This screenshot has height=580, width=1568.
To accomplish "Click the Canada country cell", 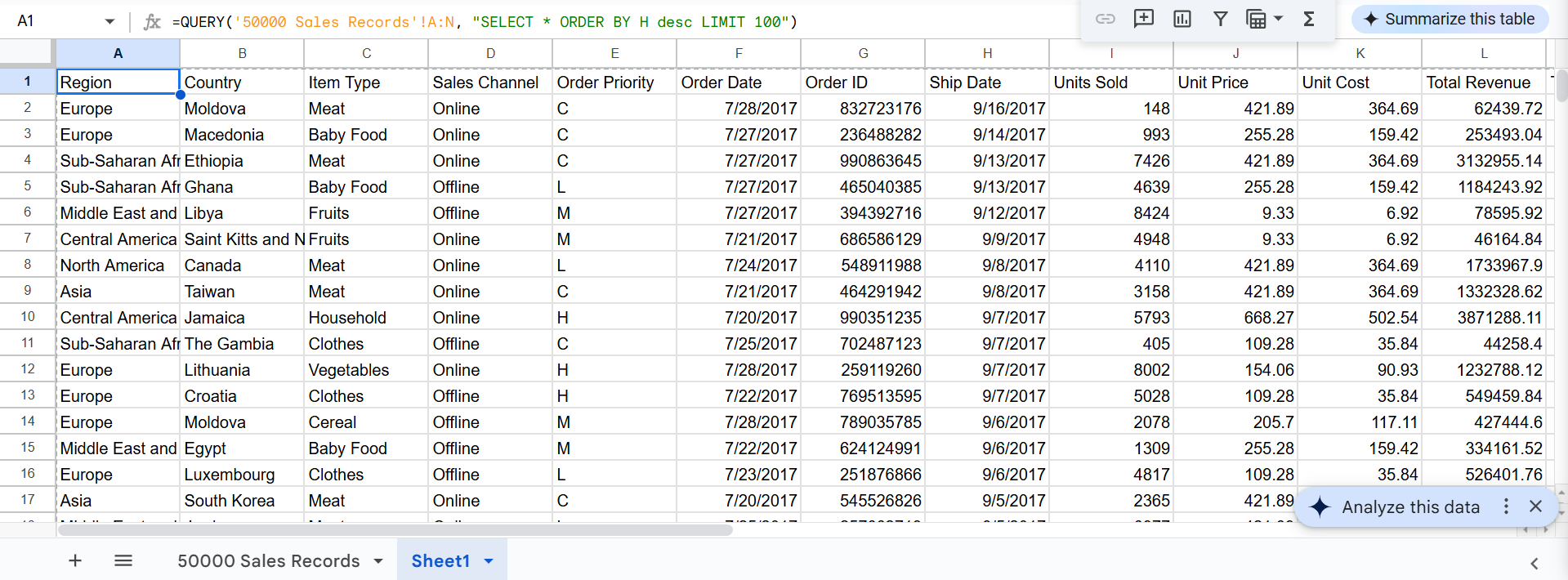I will tap(242, 265).
